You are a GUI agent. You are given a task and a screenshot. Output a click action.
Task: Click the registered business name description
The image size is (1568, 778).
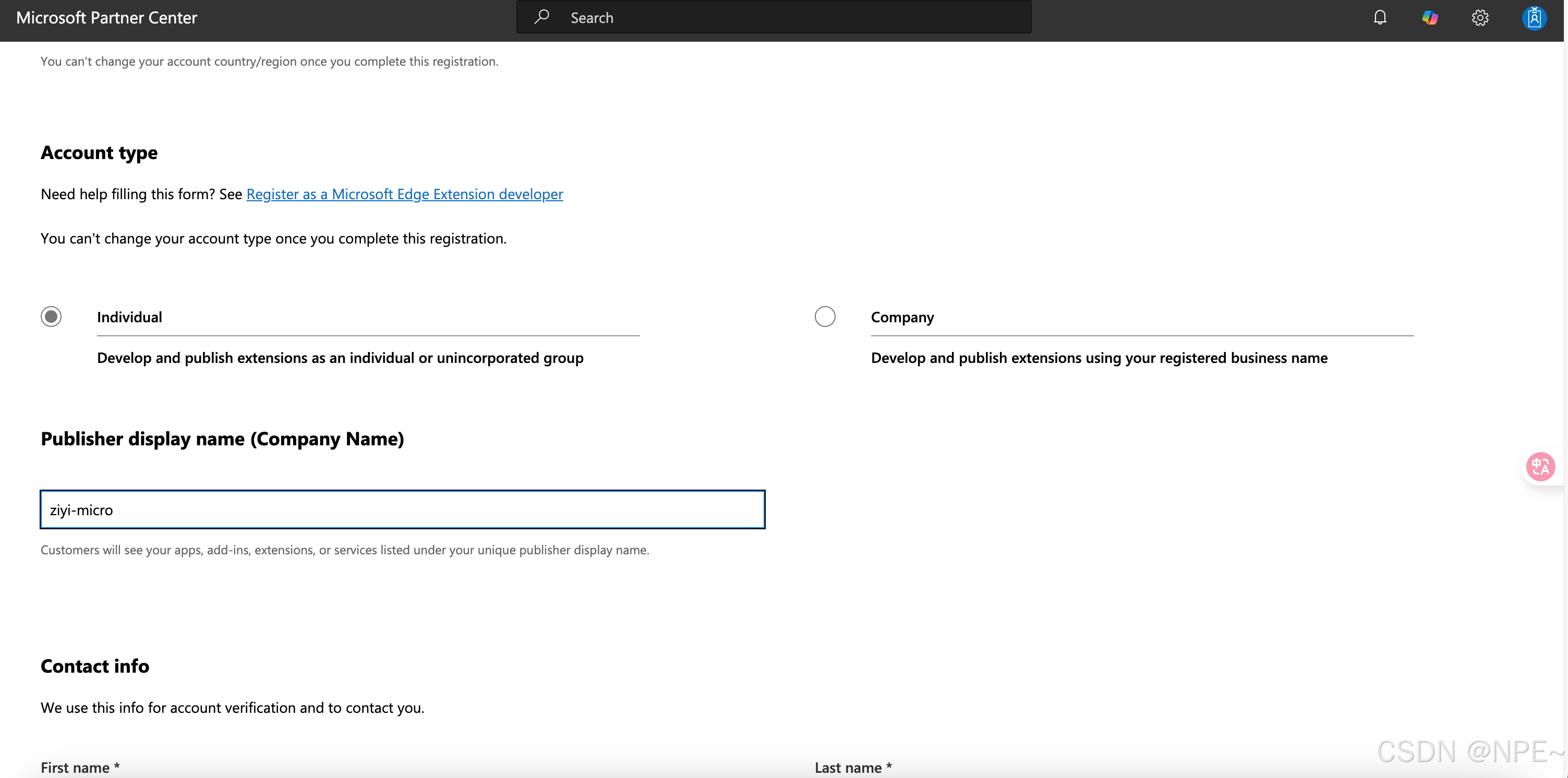pos(1099,358)
